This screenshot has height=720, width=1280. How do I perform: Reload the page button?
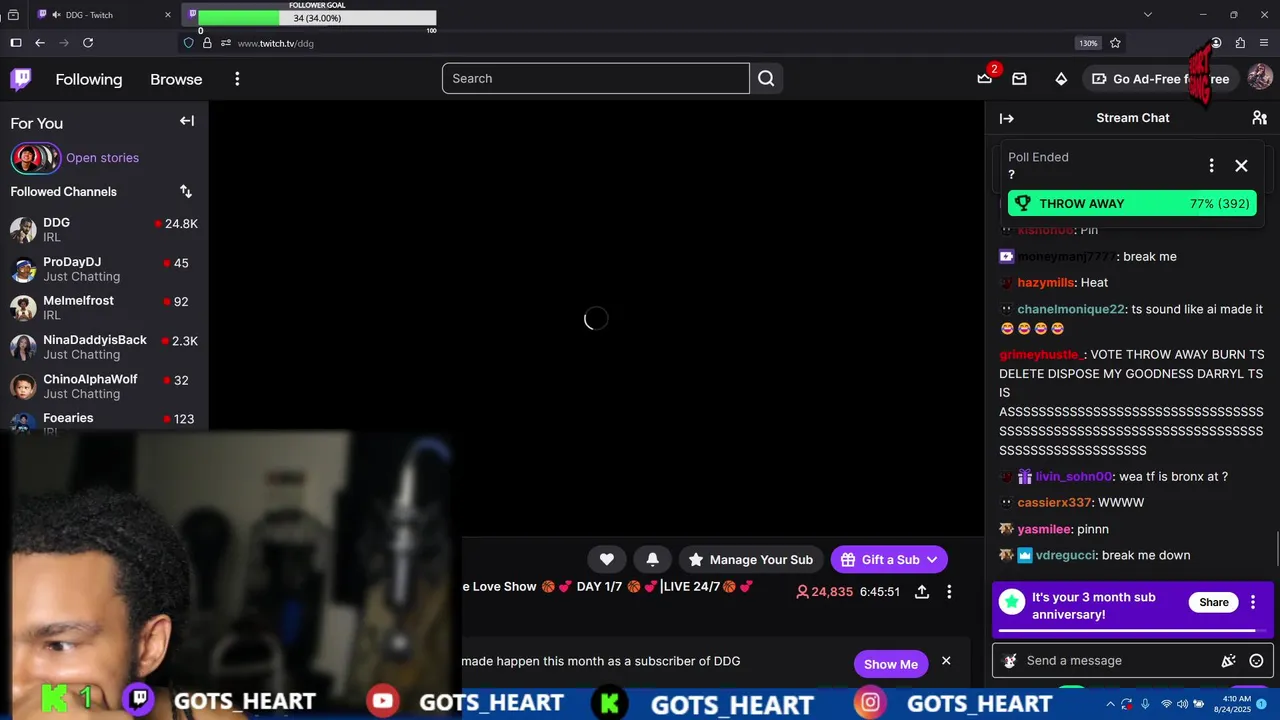click(x=88, y=43)
